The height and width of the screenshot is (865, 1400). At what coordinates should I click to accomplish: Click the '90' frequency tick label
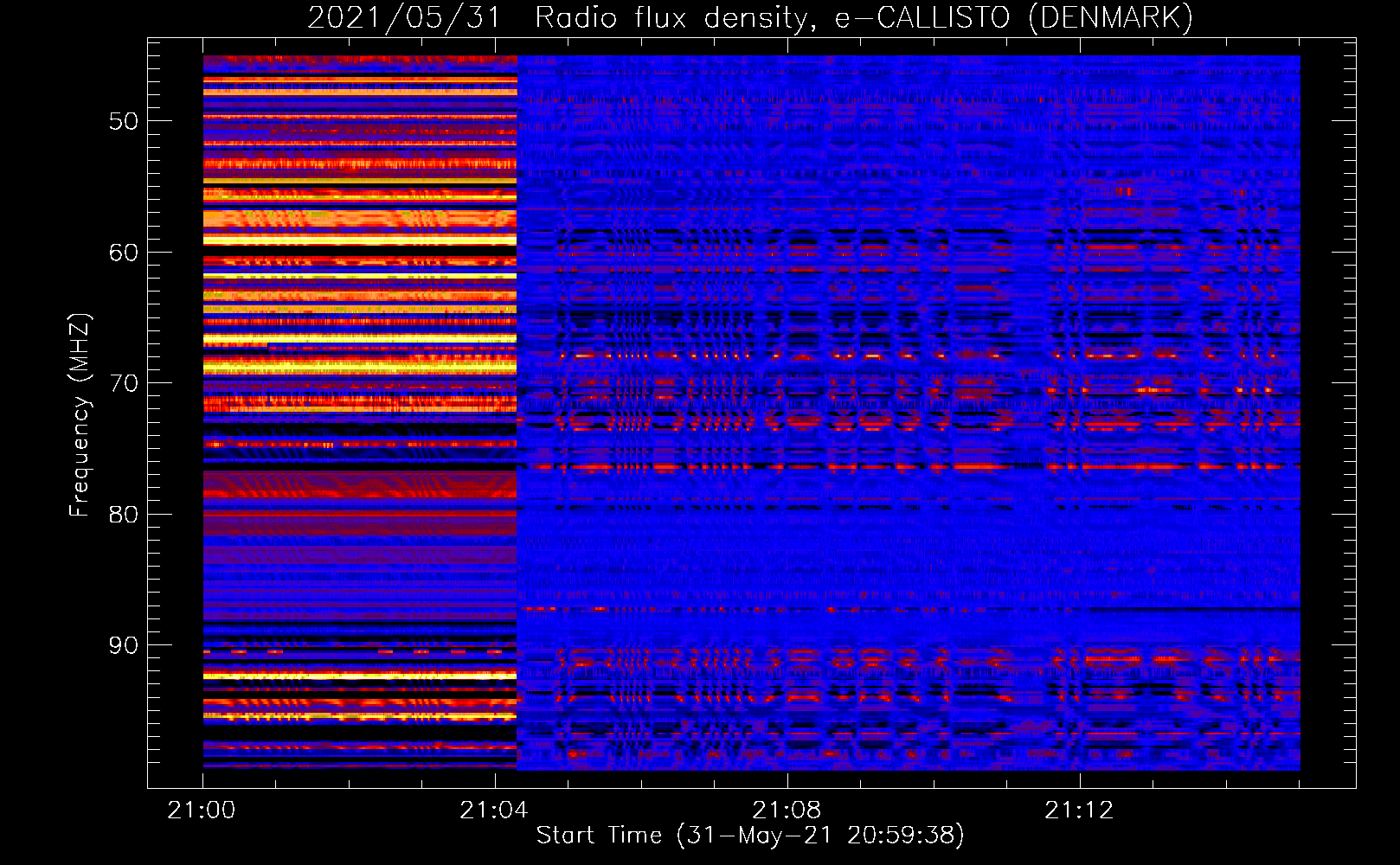point(124,646)
